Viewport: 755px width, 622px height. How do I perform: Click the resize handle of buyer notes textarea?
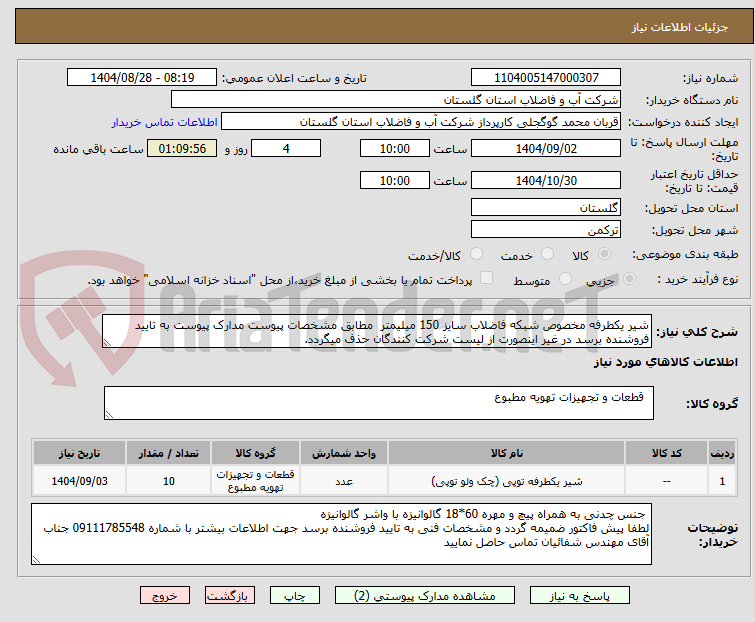pos(36,559)
